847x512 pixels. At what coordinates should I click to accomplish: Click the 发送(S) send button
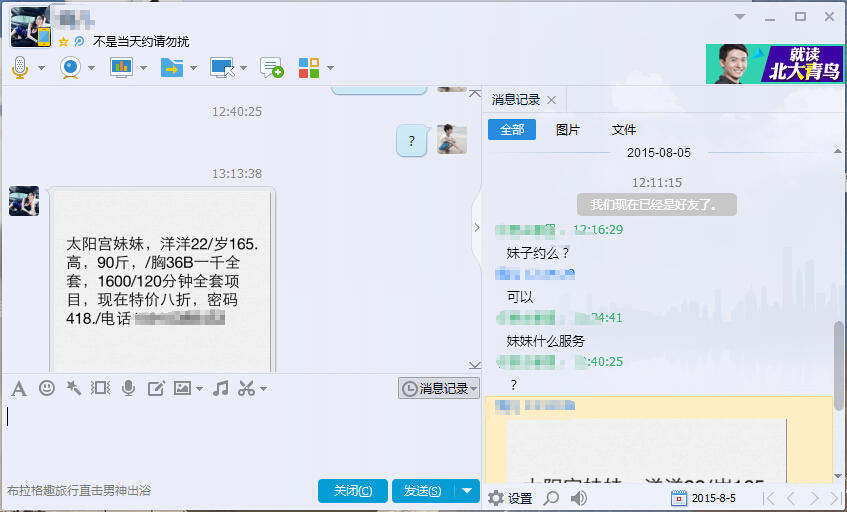pyautogui.click(x=423, y=491)
